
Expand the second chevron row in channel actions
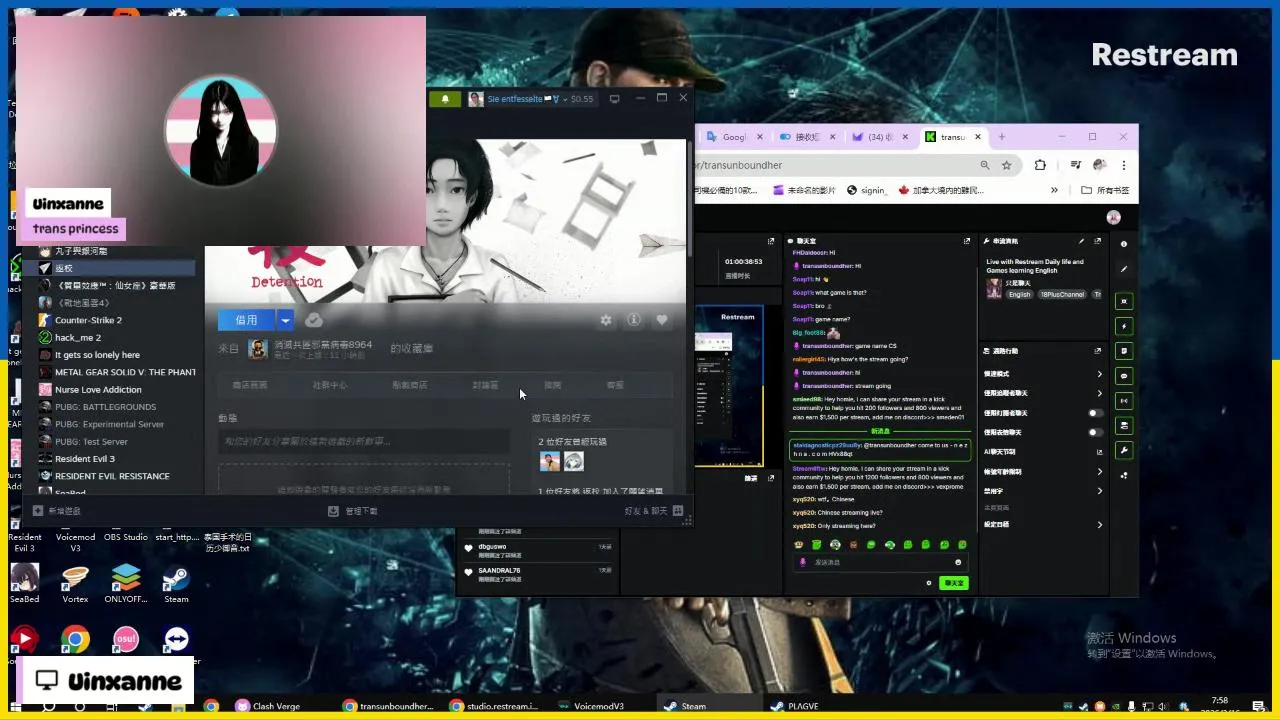pos(1099,394)
